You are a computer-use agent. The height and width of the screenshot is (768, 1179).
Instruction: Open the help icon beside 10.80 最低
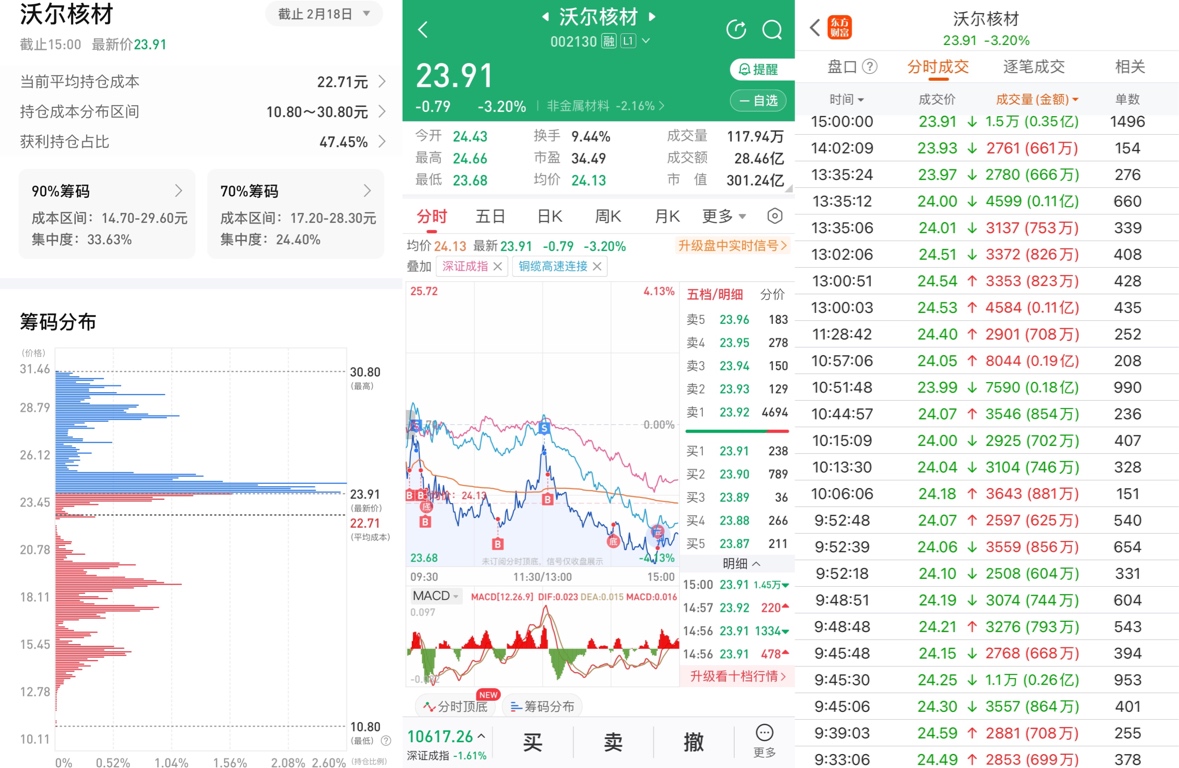pyautogui.click(x=386, y=740)
